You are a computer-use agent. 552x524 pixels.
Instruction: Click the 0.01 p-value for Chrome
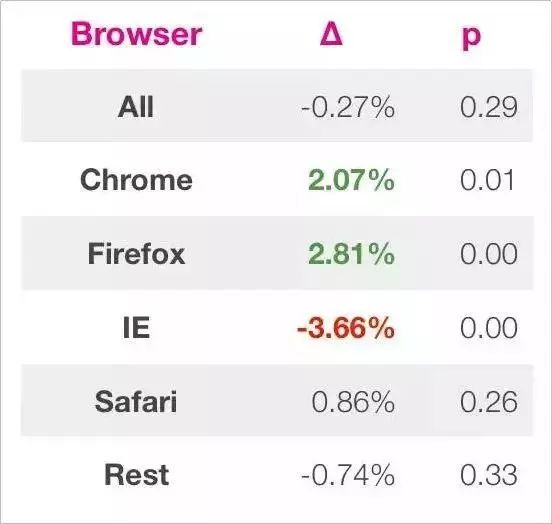[487, 180]
